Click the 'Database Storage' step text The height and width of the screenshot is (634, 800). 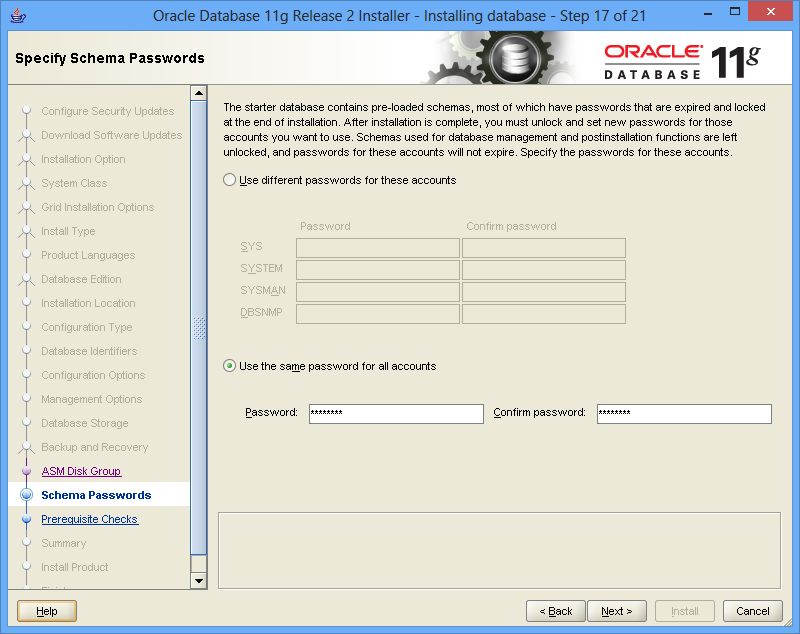85,423
